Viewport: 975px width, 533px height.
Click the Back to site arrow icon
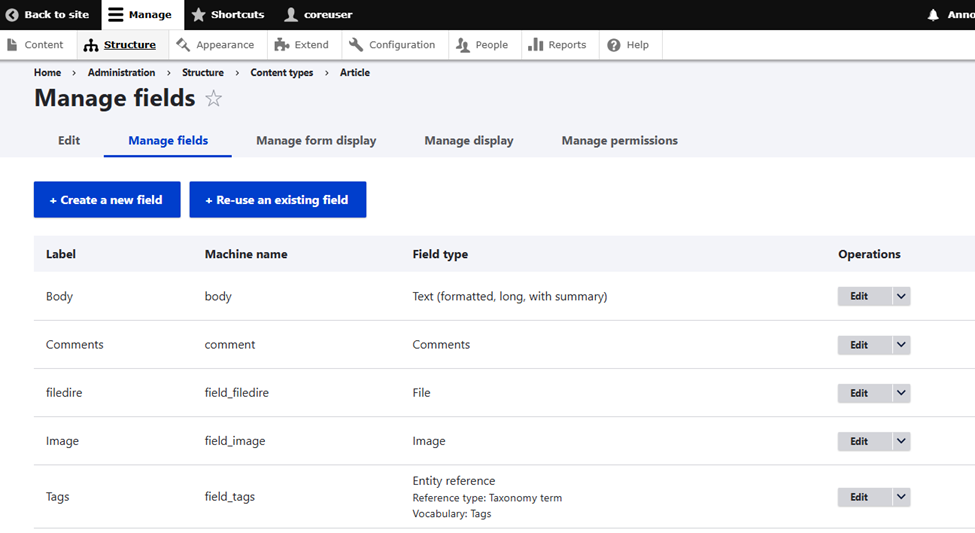pyautogui.click(x=12, y=15)
